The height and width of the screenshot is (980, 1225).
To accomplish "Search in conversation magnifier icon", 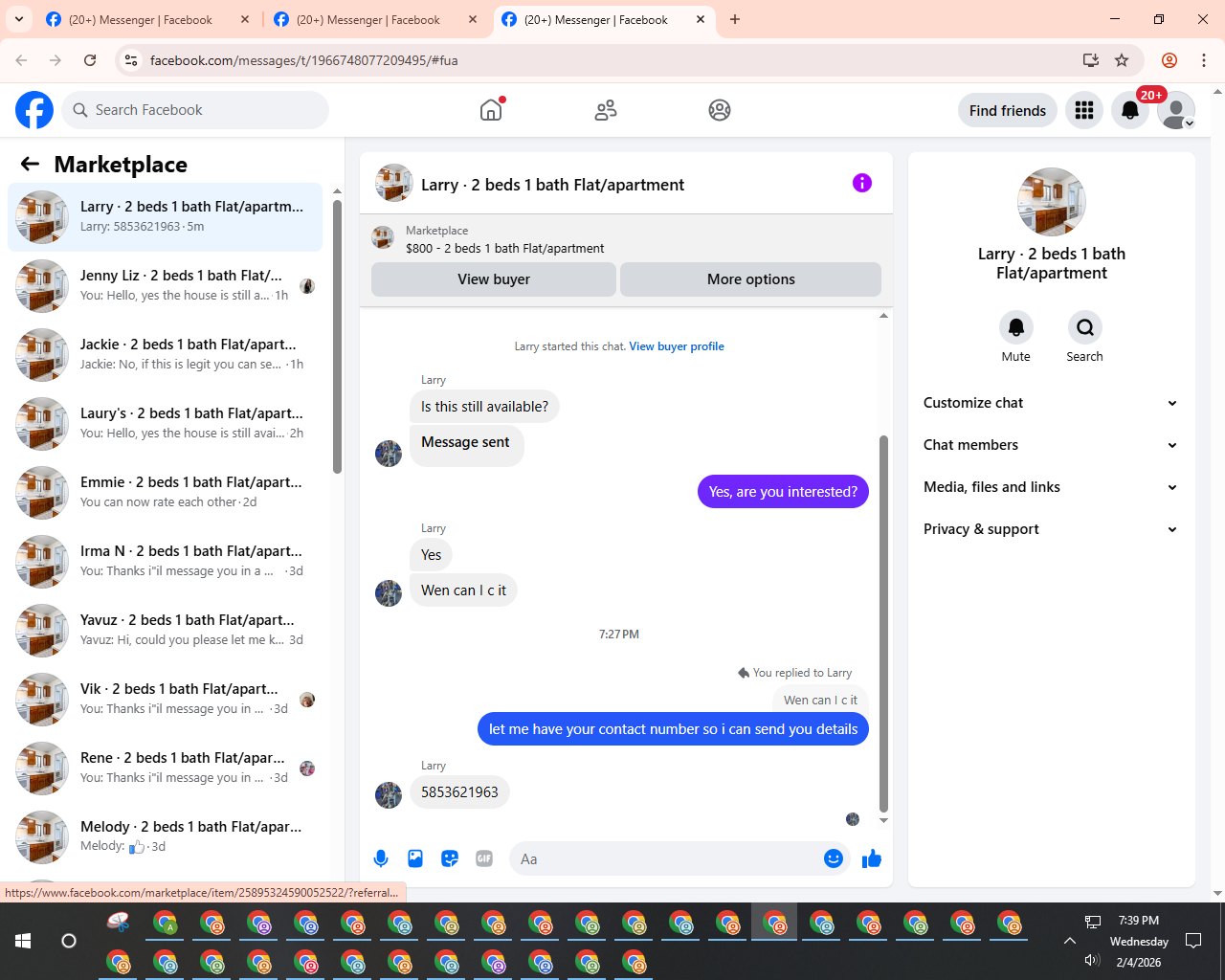I will pos(1085,327).
